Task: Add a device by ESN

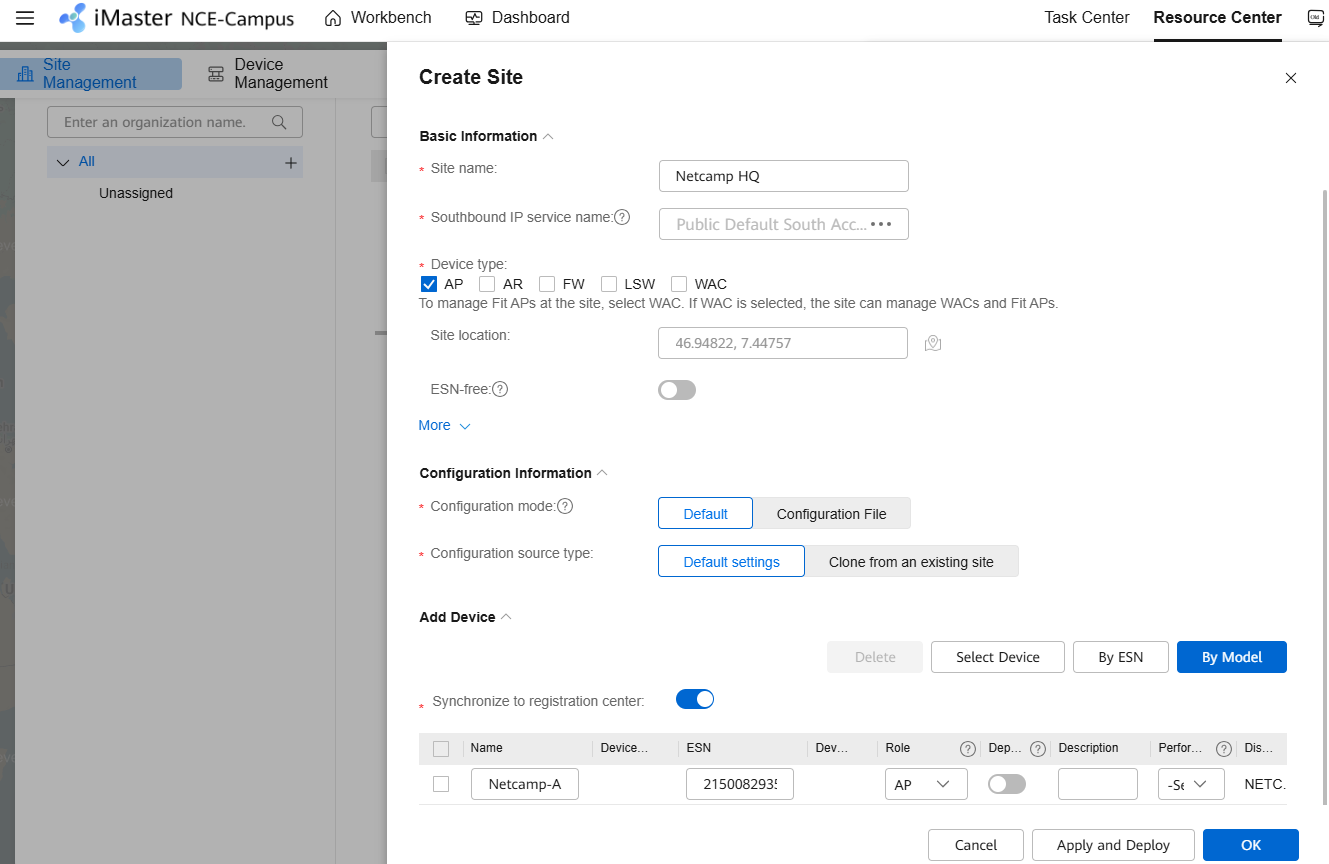Action: (x=1120, y=657)
